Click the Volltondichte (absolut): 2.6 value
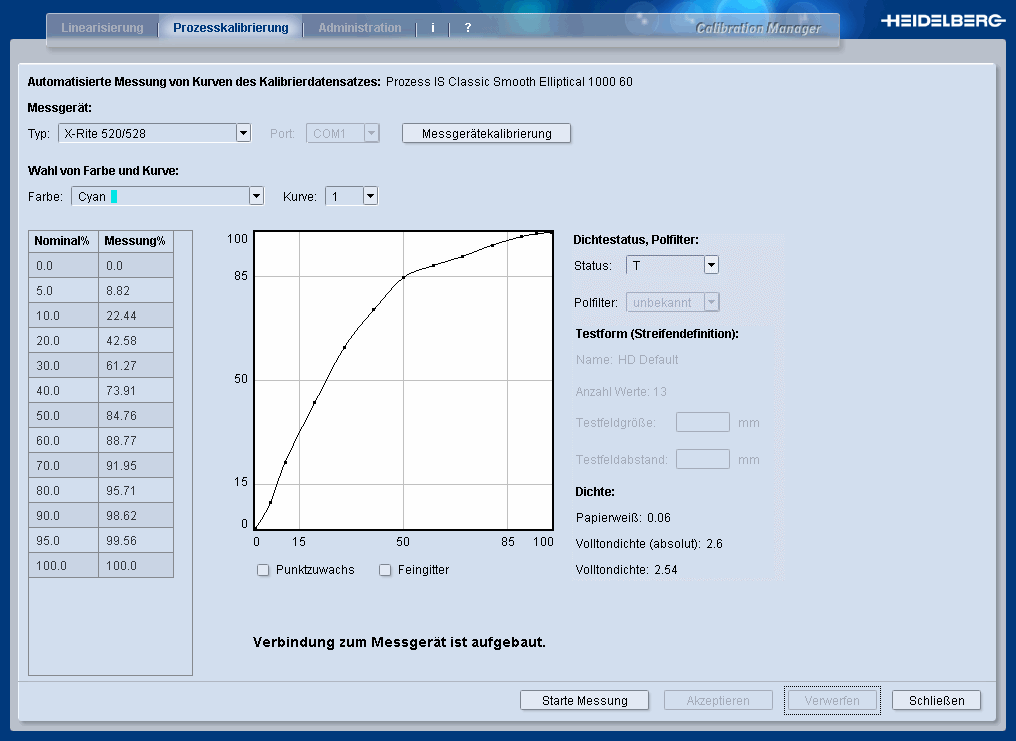The image size is (1016, 741). [x=649, y=543]
